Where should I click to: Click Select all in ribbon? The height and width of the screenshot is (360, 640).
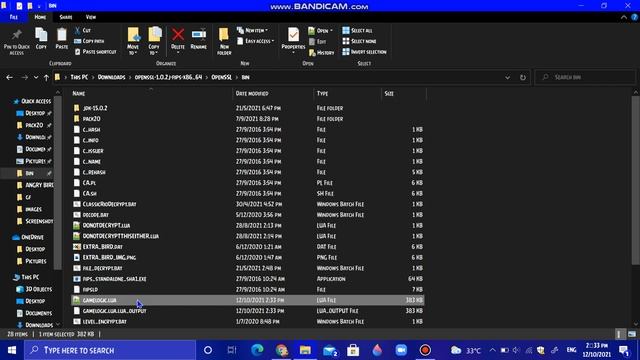coord(357,31)
